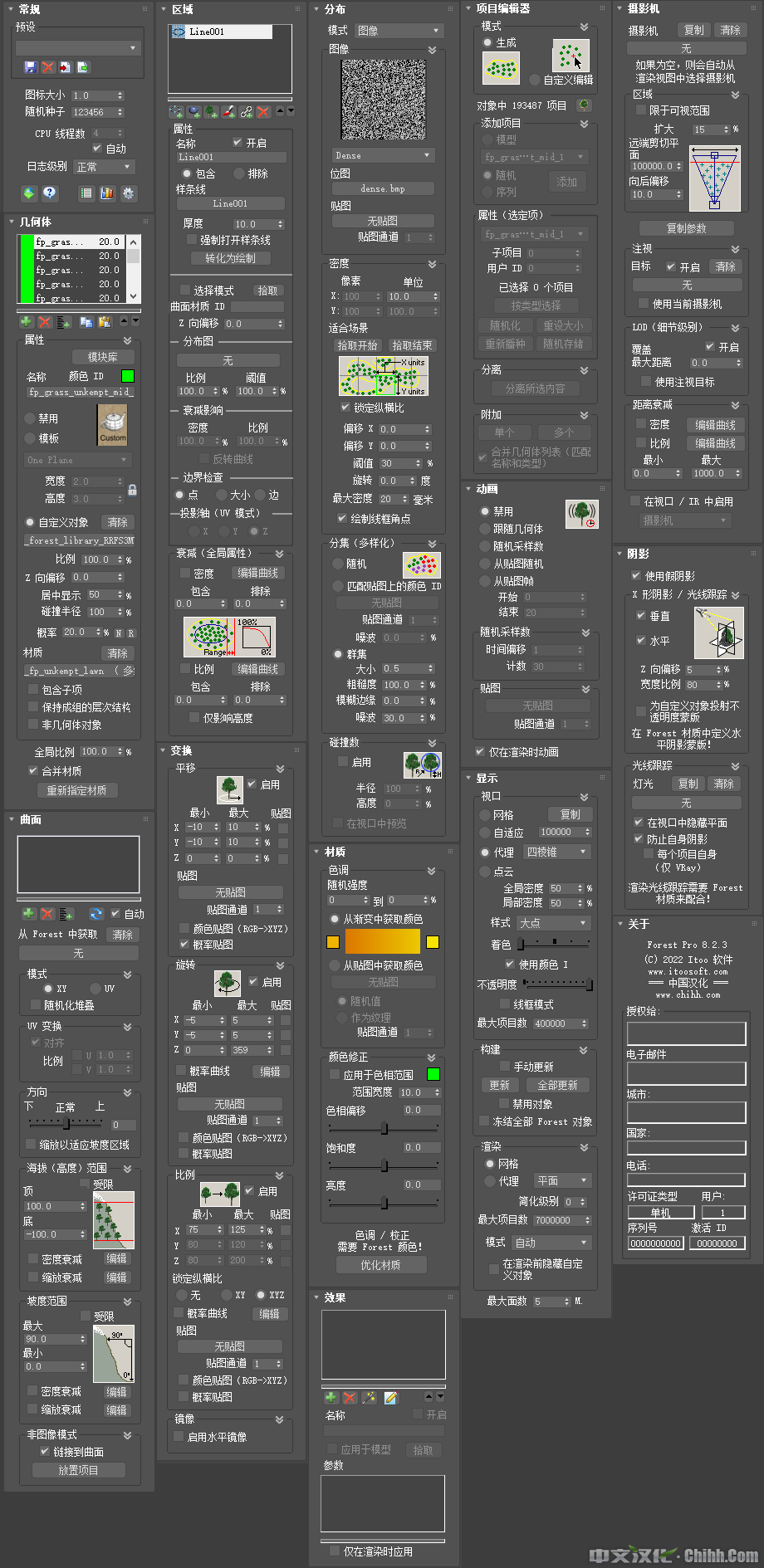
Task: Click the 授权给 input field
Action: pos(686,1033)
